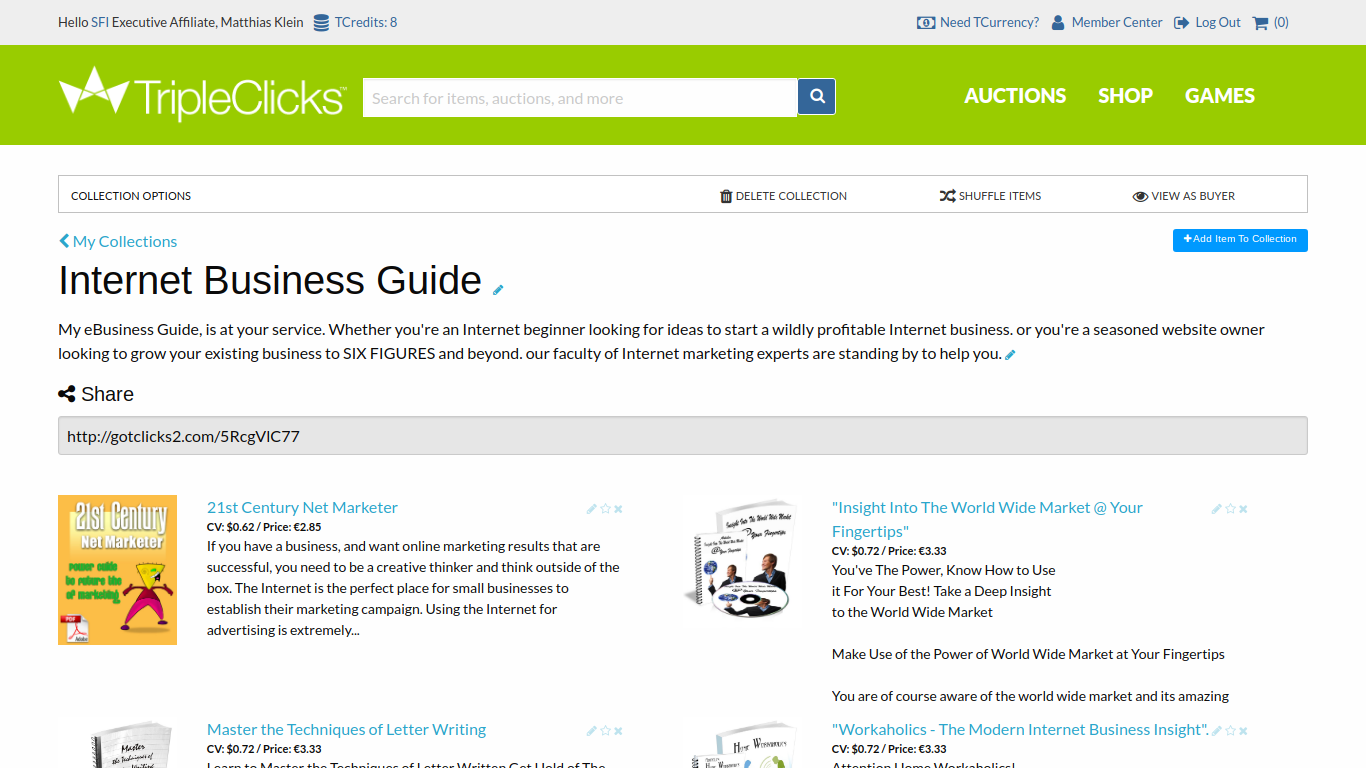Click the Add Item To Collection button
The width and height of the screenshot is (1366, 768).
1240,240
